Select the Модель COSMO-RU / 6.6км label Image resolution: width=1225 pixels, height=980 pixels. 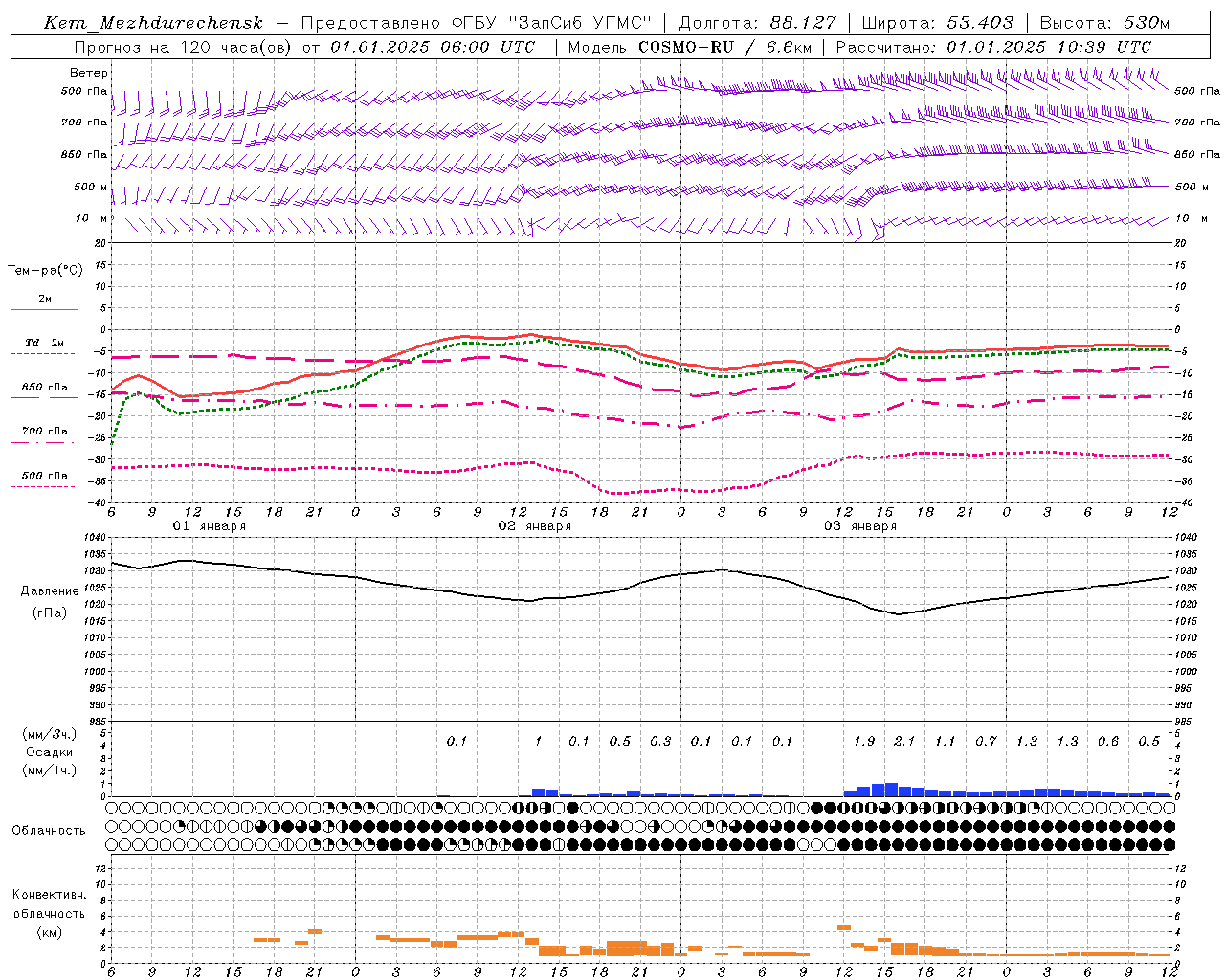click(690, 47)
